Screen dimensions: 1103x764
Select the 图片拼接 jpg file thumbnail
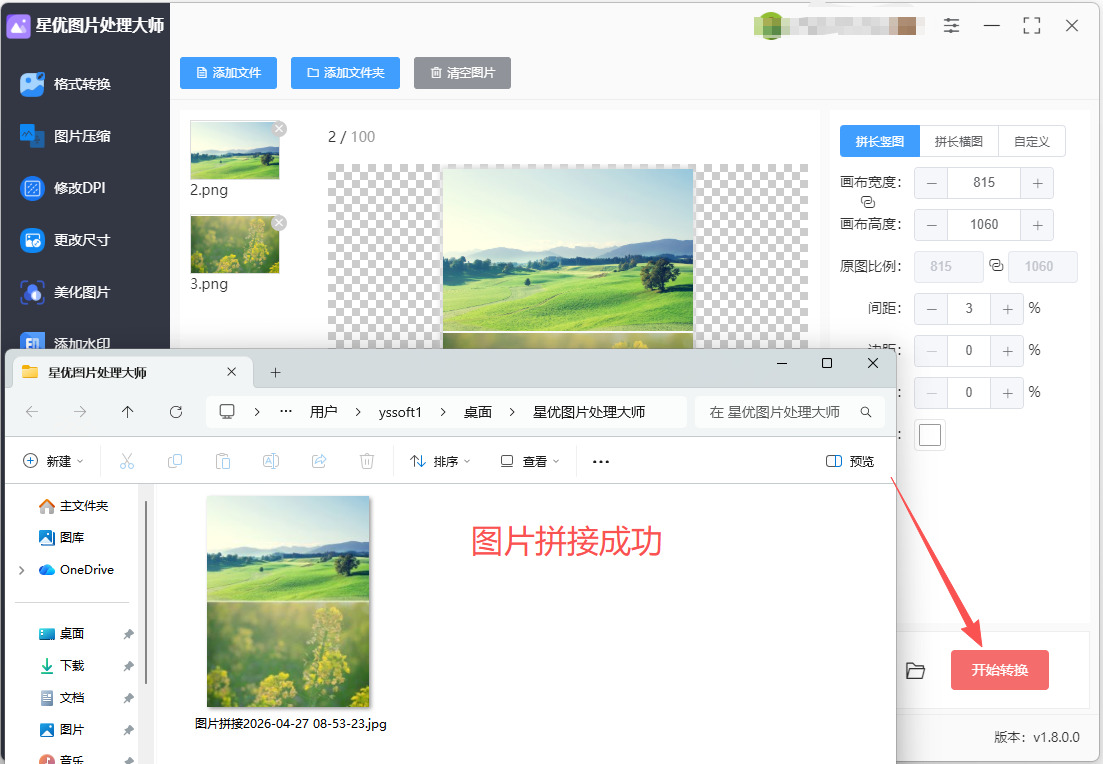pyautogui.click(x=288, y=601)
